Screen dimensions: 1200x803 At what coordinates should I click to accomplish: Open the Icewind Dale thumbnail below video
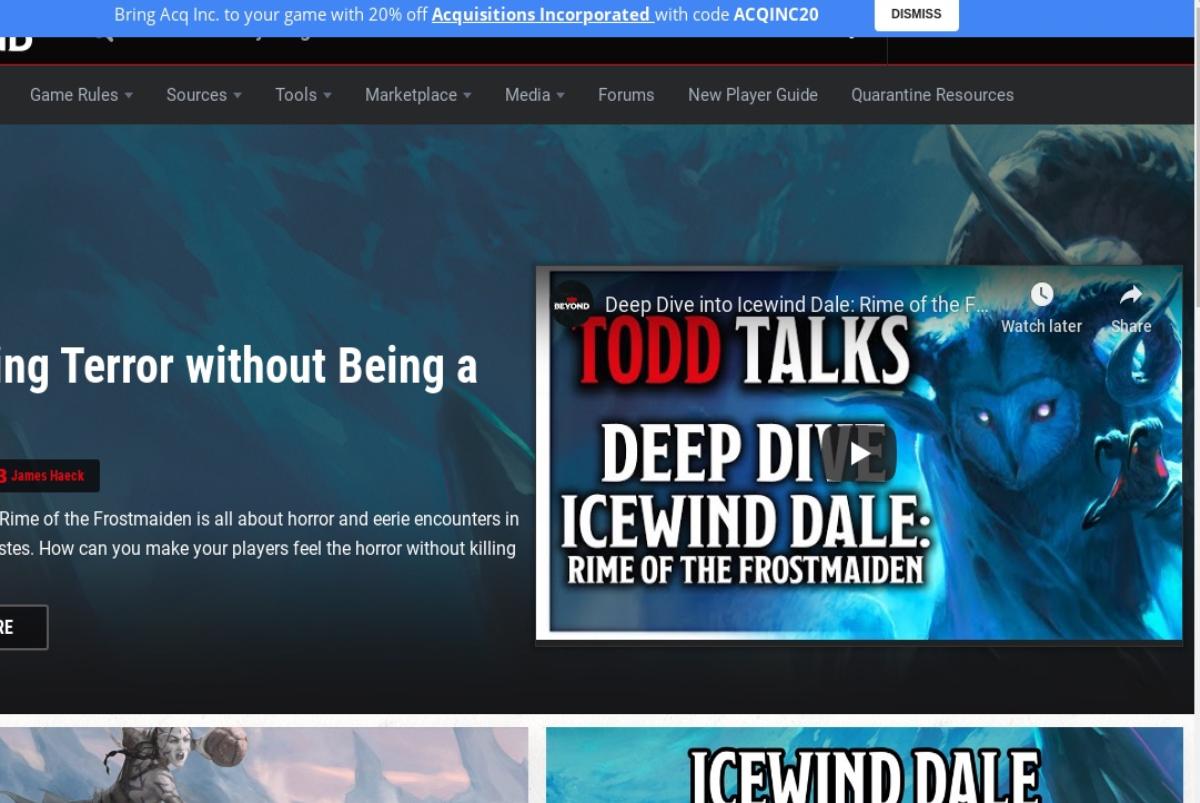(864, 765)
